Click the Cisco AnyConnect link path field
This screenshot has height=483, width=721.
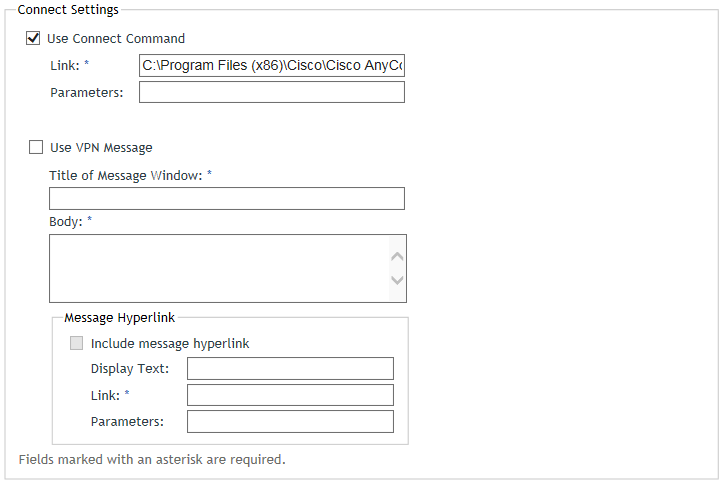click(x=272, y=65)
